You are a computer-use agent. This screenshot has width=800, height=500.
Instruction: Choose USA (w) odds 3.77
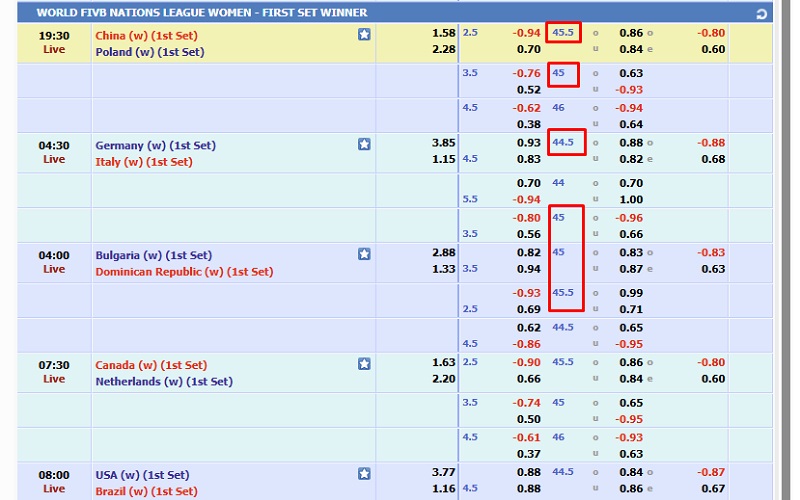[x=444, y=473]
